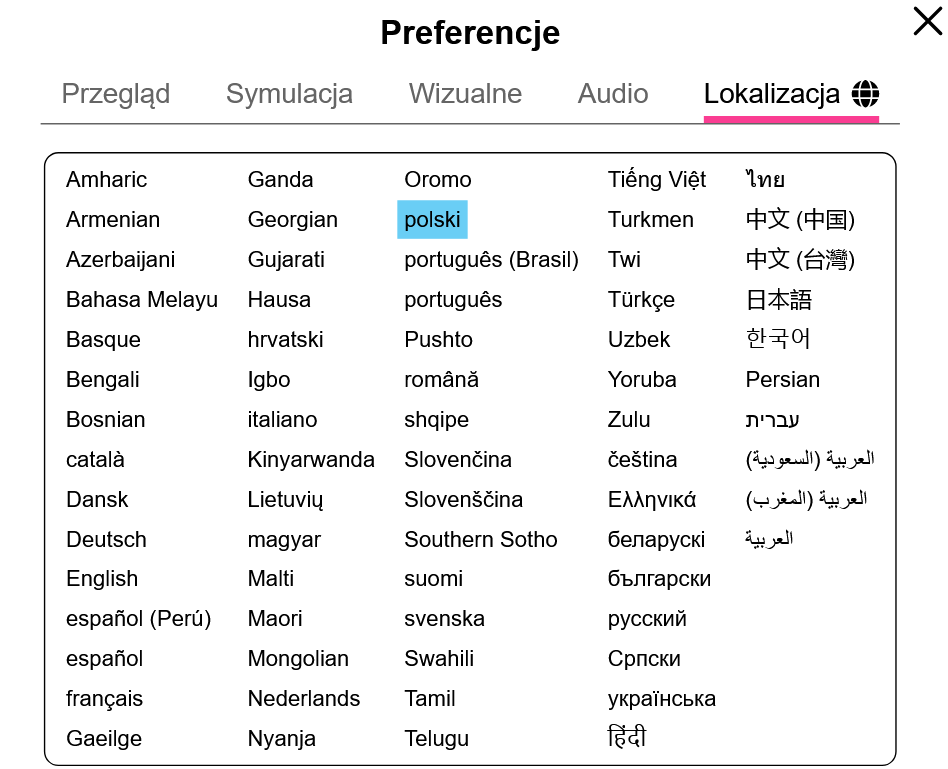Open the Symulacja tab

(x=289, y=94)
